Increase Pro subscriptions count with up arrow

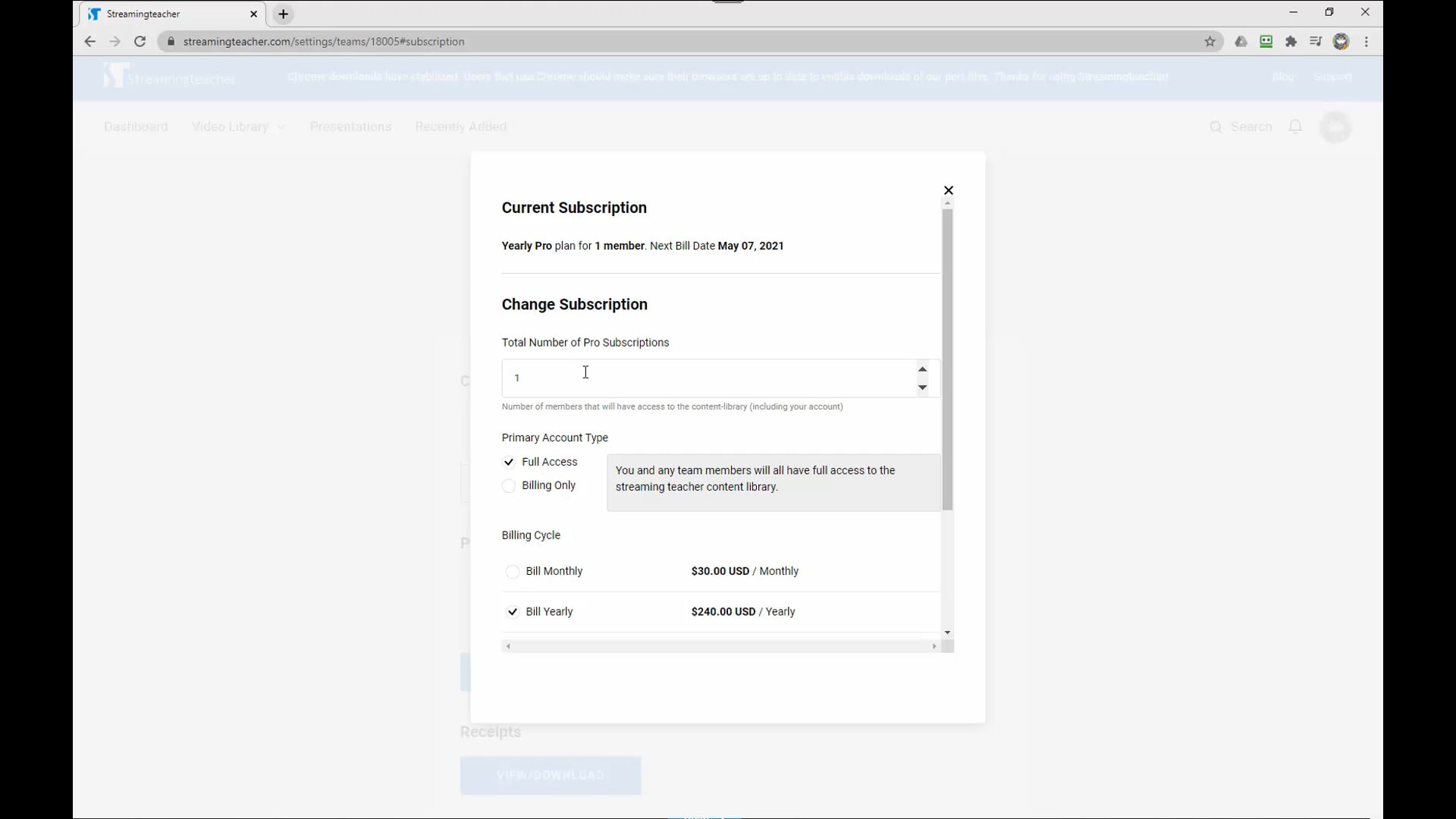pyautogui.click(x=922, y=369)
